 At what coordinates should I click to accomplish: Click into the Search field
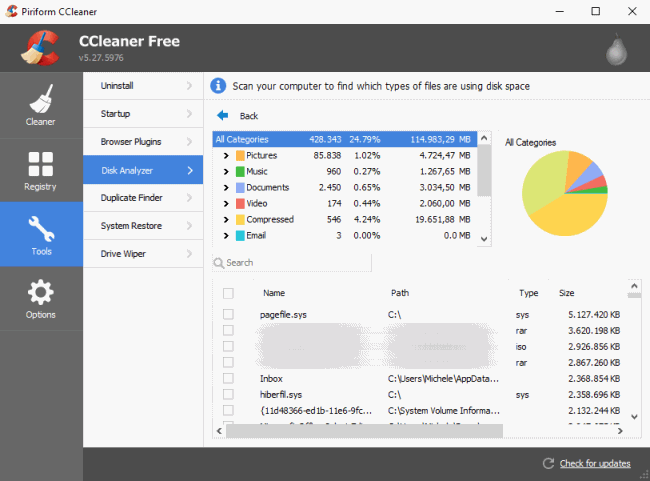click(292, 263)
